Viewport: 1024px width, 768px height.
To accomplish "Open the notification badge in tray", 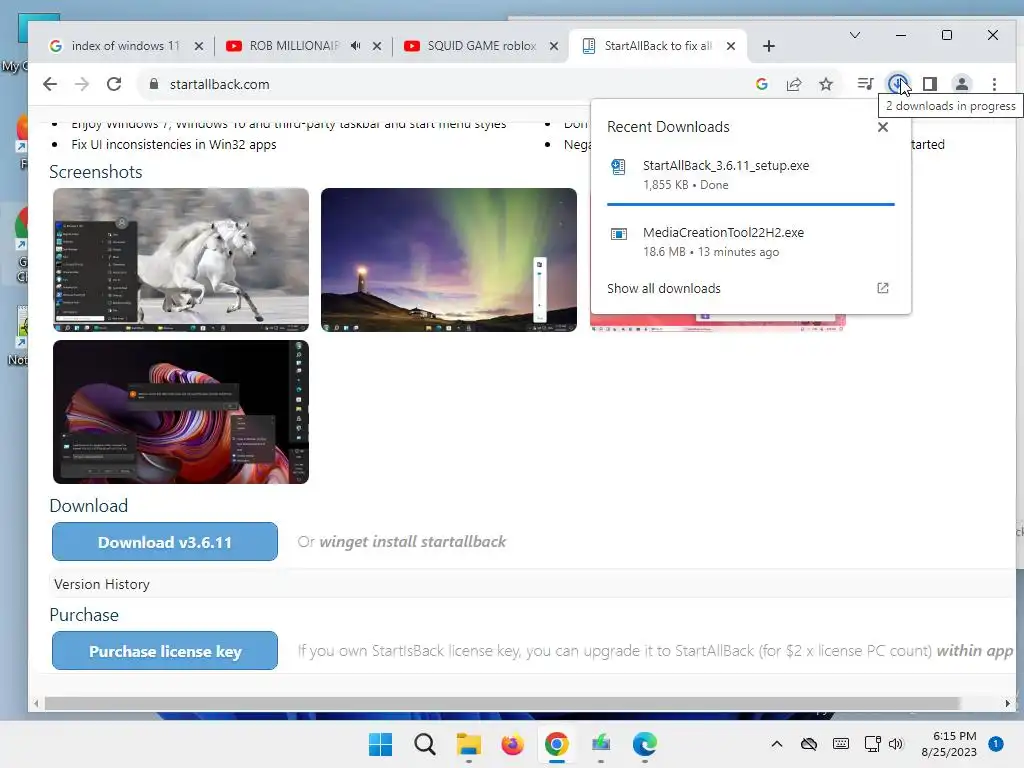I will pyautogui.click(x=995, y=744).
